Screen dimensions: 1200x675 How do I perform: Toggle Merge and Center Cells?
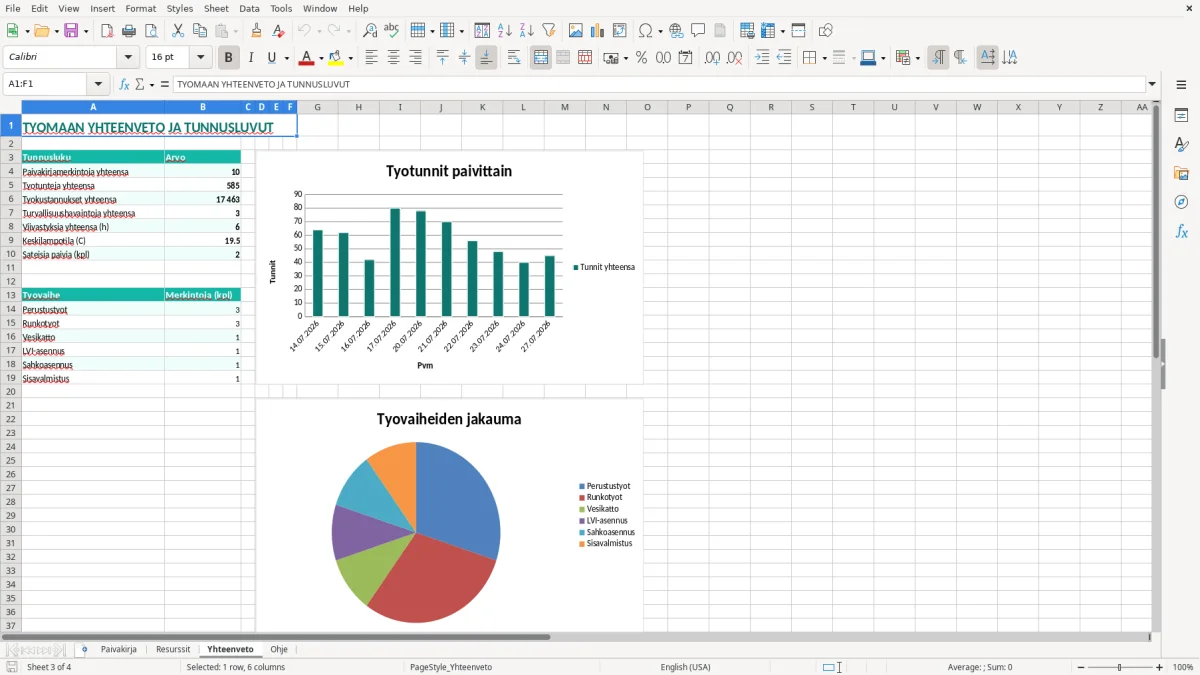541,58
